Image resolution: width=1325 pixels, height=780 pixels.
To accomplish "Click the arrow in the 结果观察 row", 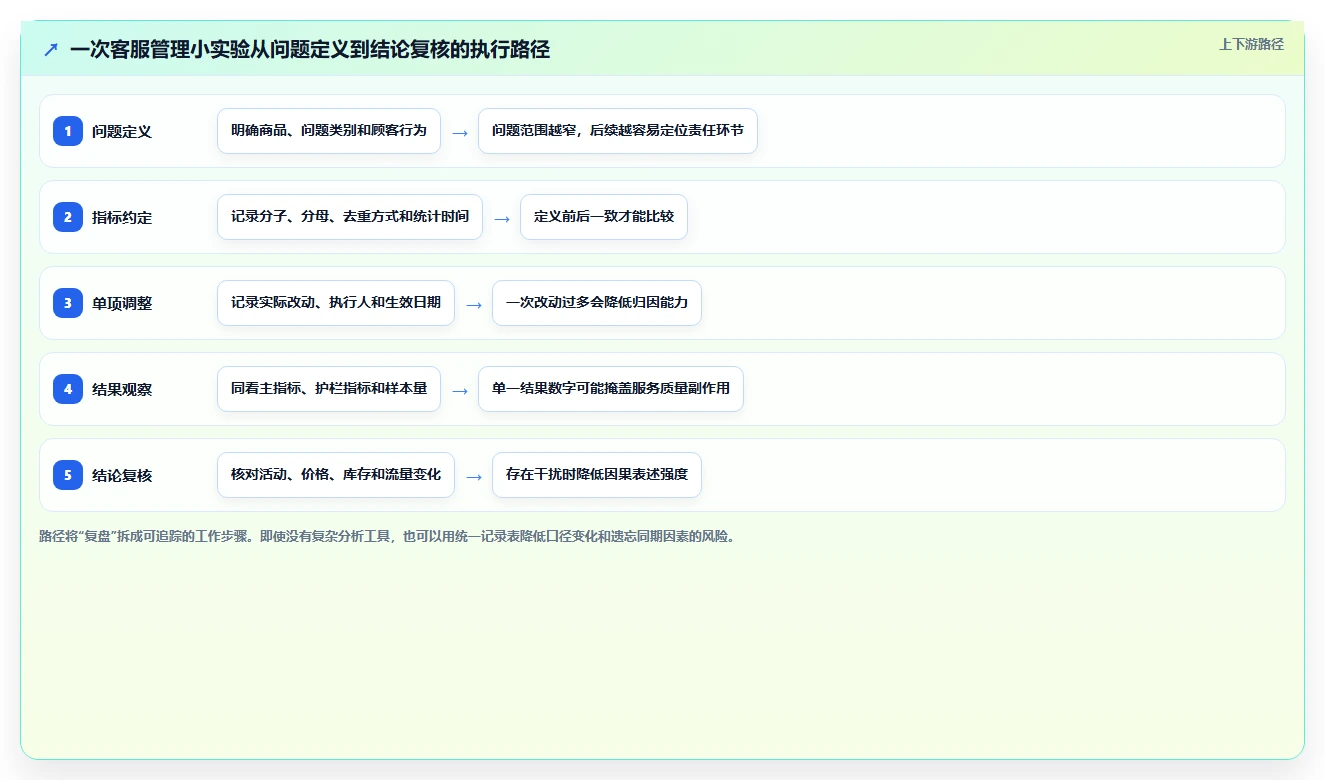I will pos(460,390).
